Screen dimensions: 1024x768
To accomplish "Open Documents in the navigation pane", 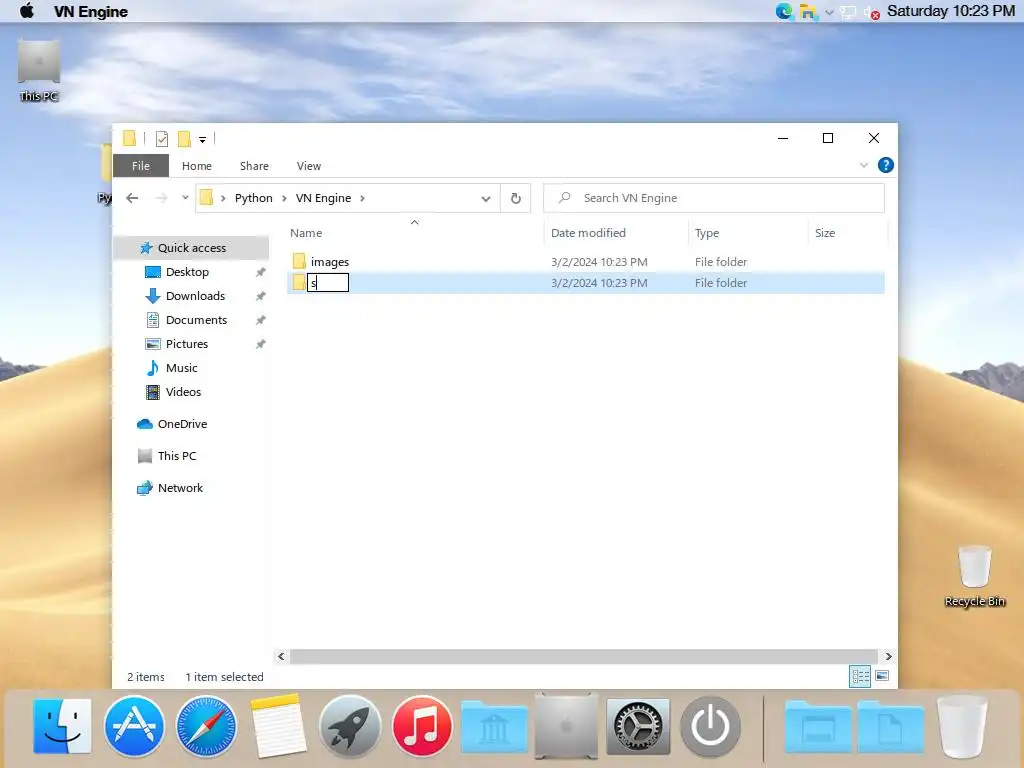I will coord(196,320).
